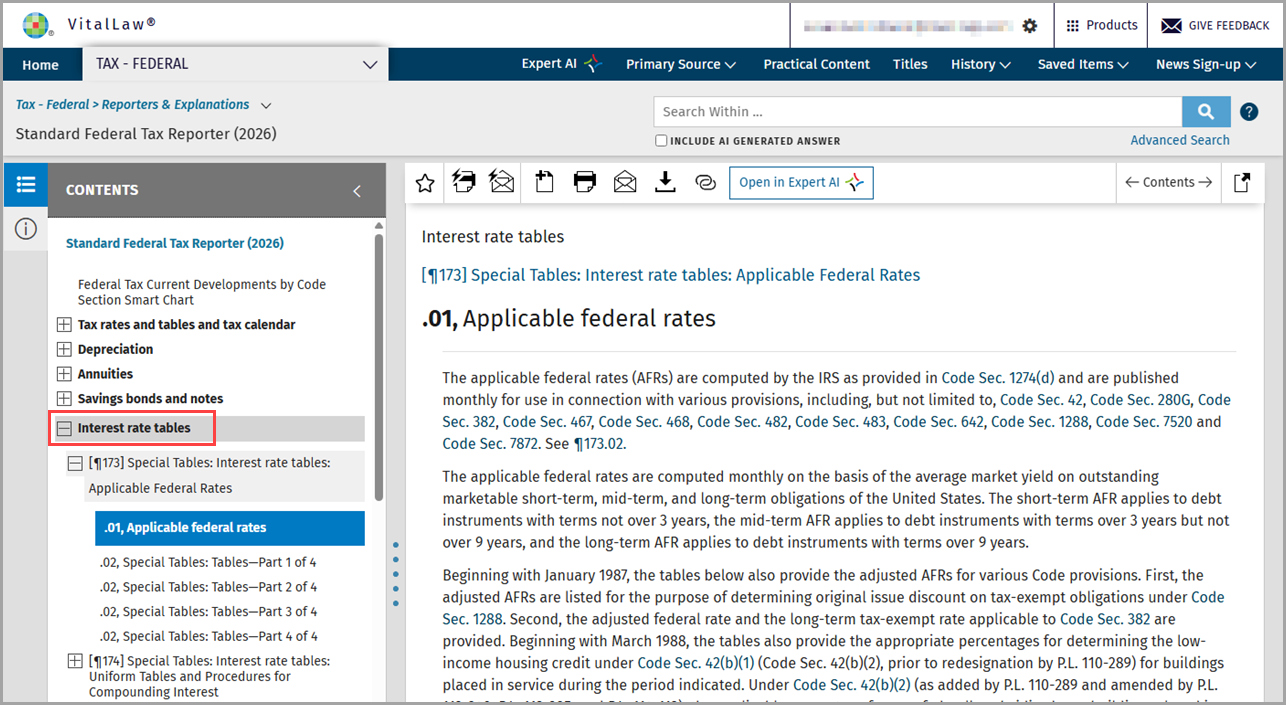The height and width of the screenshot is (705, 1286).
Task: Go to the Home tab
Action: pyautogui.click(x=40, y=65)
